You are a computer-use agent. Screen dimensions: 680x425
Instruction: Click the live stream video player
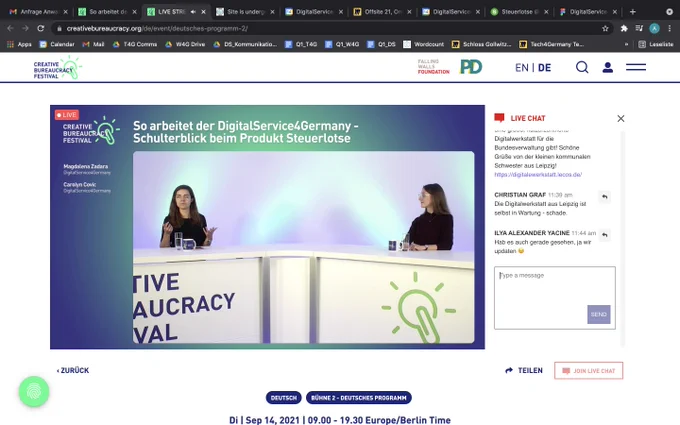tap(267, 227)
